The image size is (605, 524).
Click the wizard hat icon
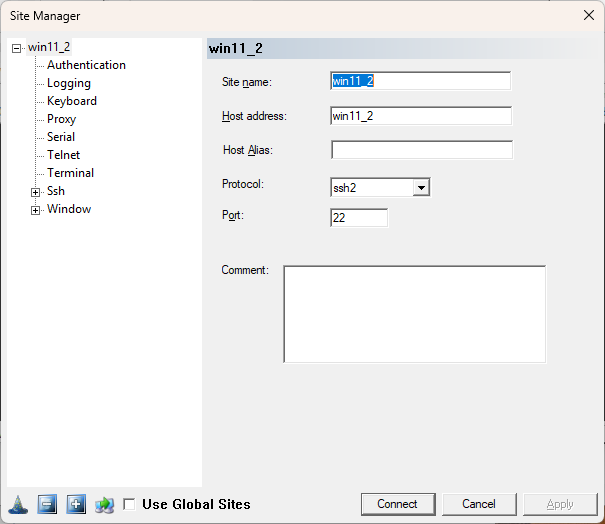pos(16,504)
